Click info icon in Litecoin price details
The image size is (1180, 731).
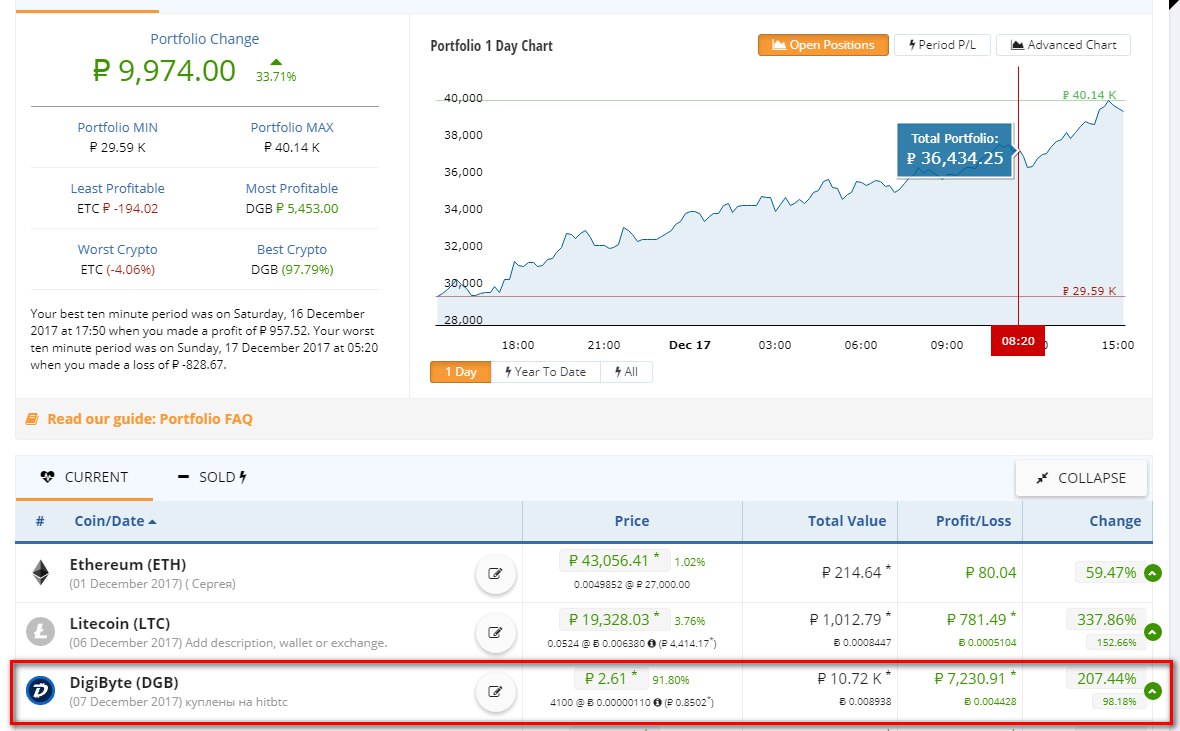click(x=652, y=644)
